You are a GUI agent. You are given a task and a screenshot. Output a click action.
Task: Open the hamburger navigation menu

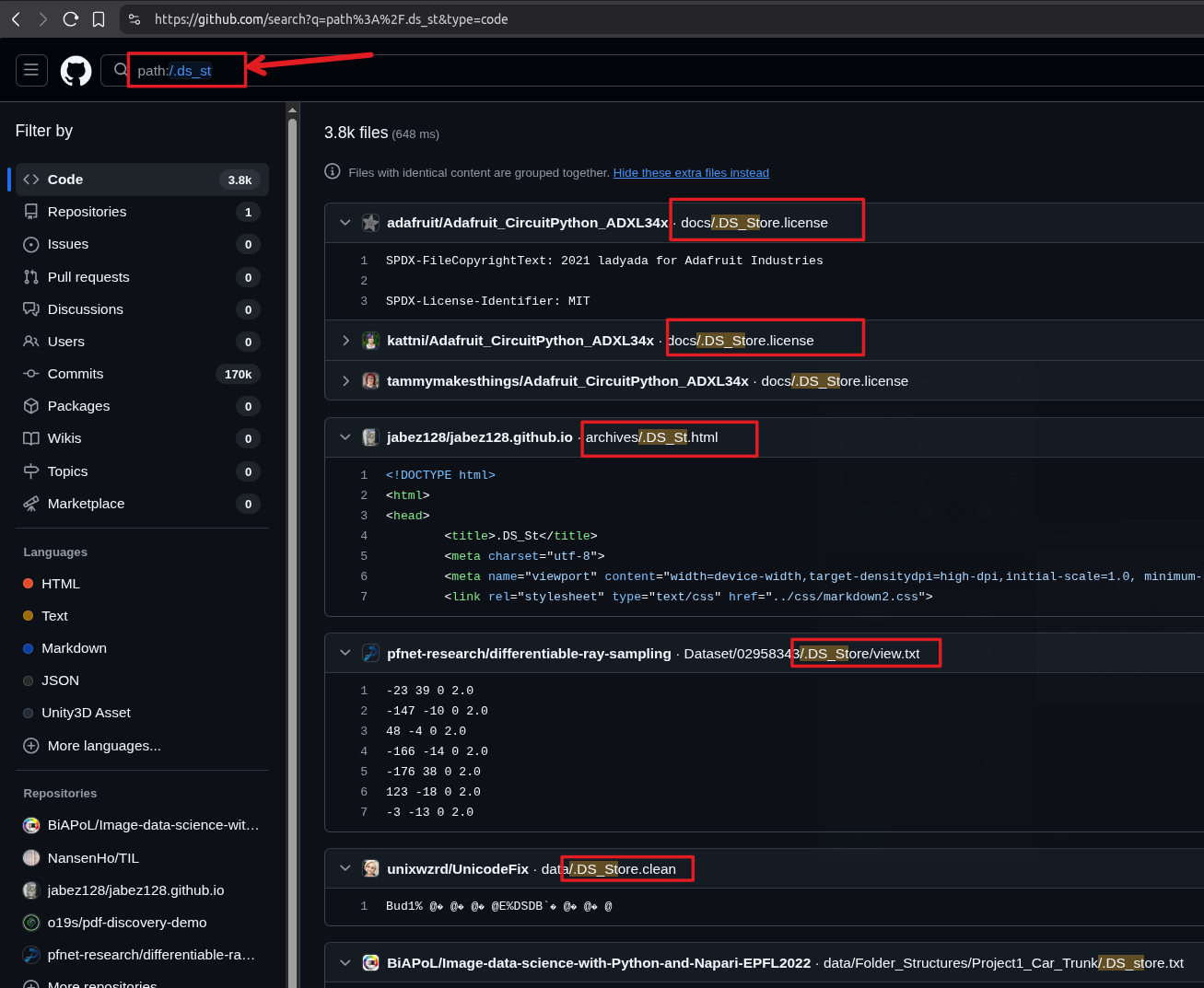coord(31,70)
